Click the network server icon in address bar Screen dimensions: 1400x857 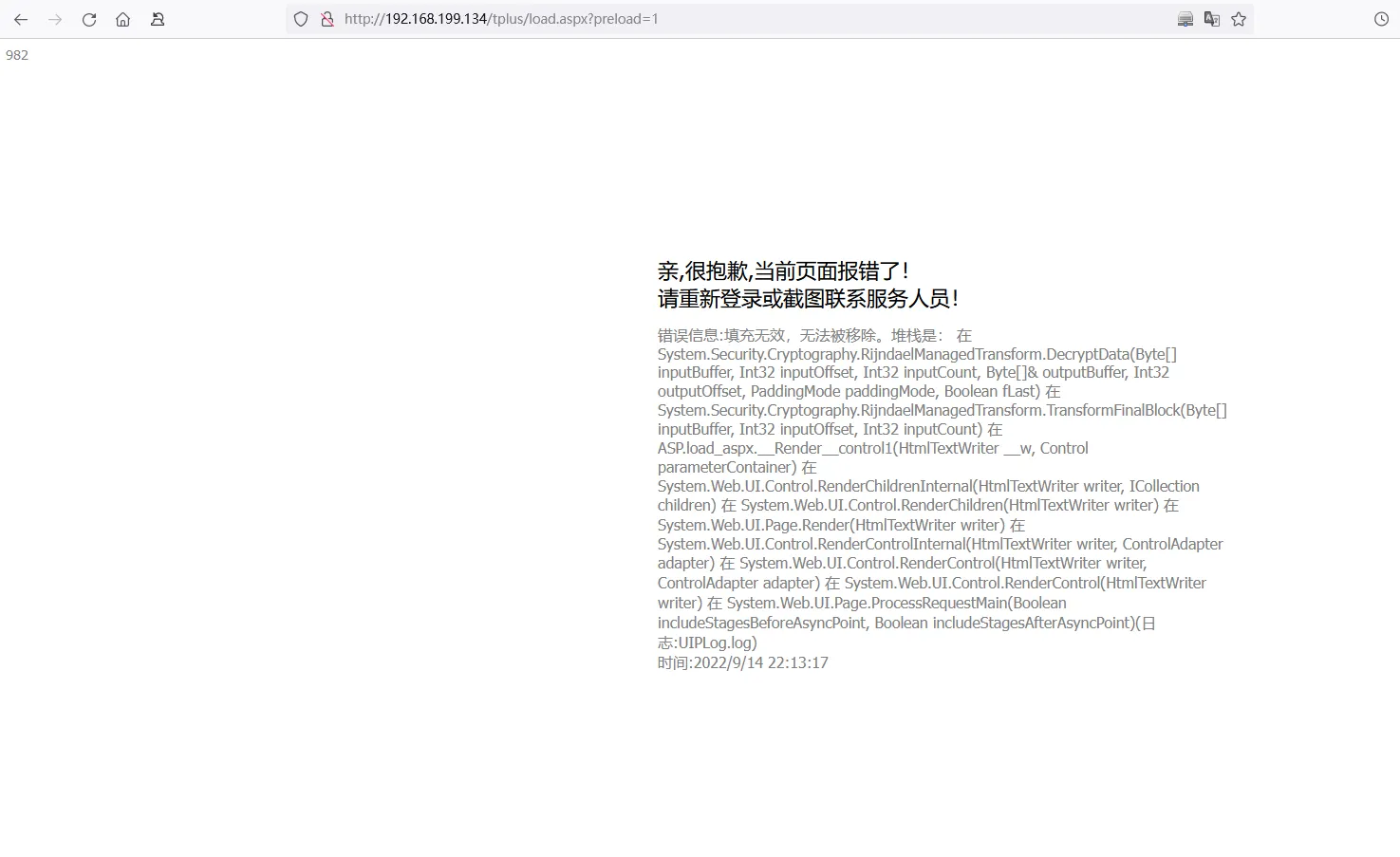(x=1185, y=19)
